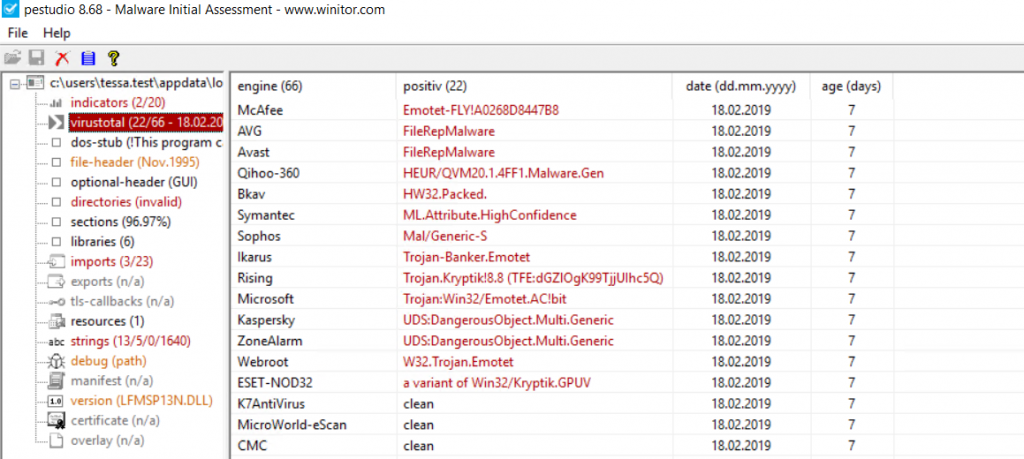Select version (LFMSP13N.DLL) tree item

coord(141,401)
